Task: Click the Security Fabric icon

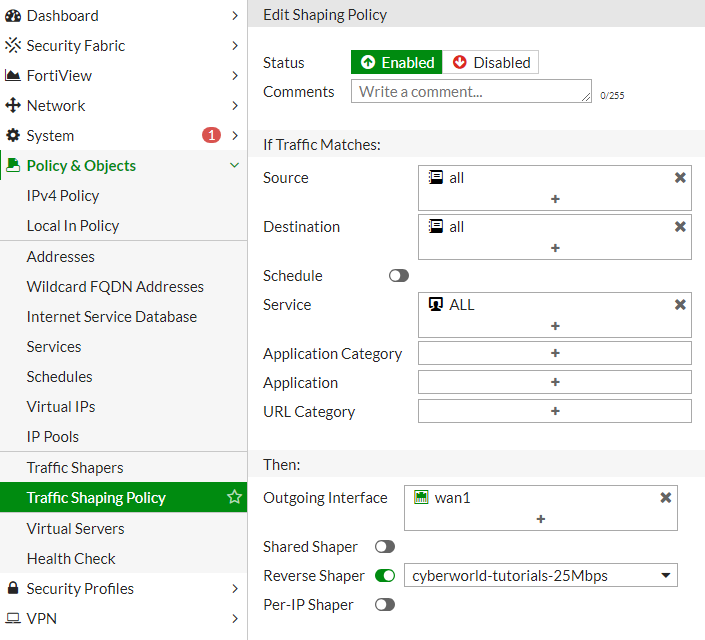Action: point(13,45)
